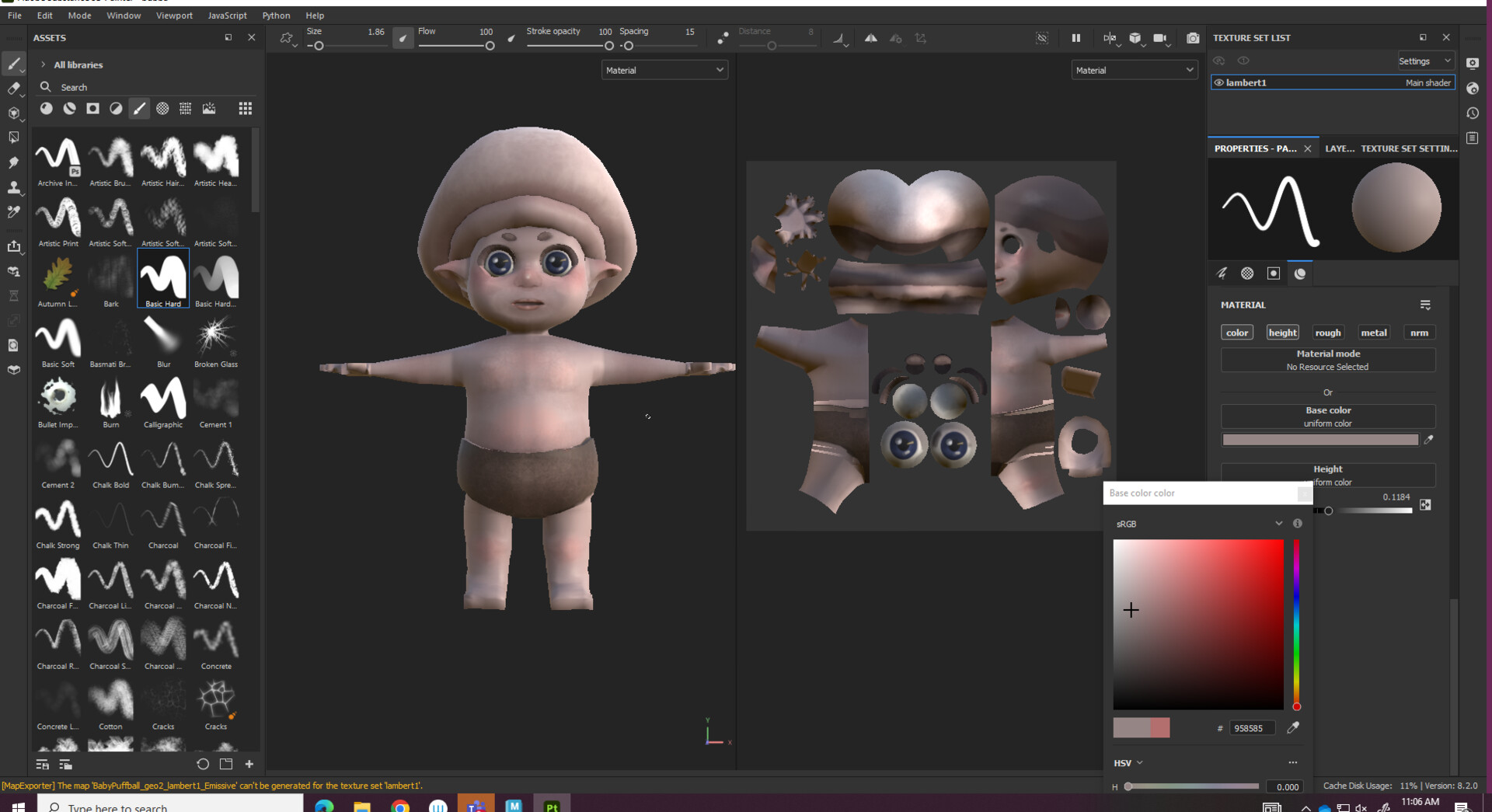The width and height of the screenshot is (1492, 812).
Task: Pause the viewport engine rendering
Action: 1076,38
